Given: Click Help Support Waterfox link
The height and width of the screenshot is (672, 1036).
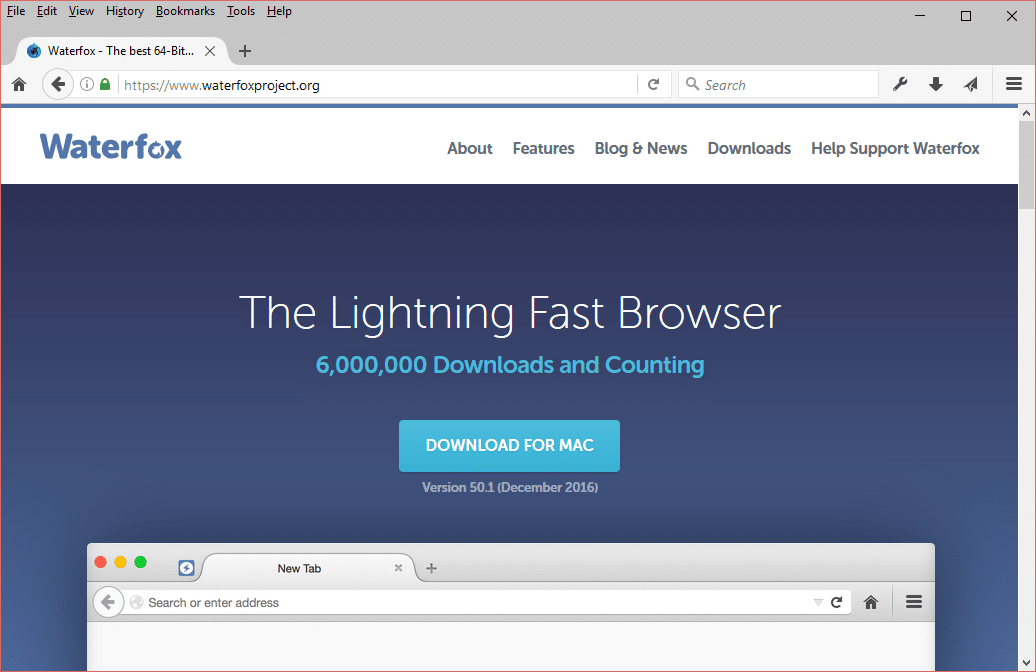Looking at the screenshot, I should pyautogui.click(x=895, y=148).
